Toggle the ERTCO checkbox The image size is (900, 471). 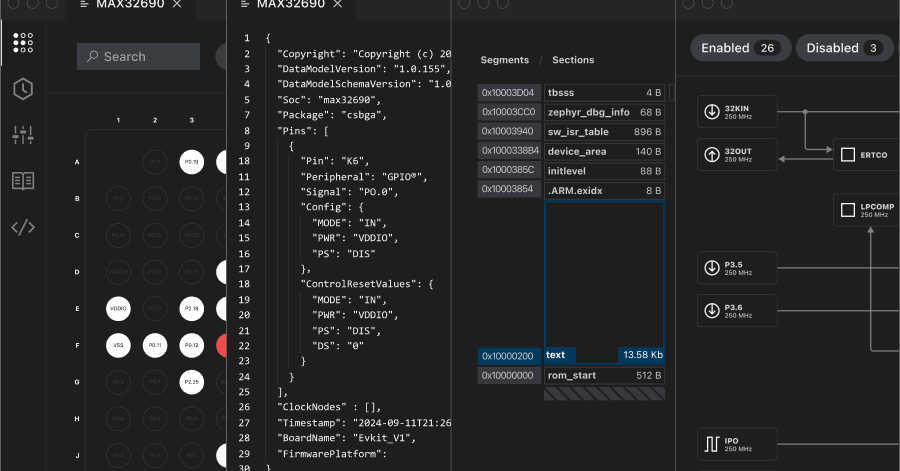847,155
